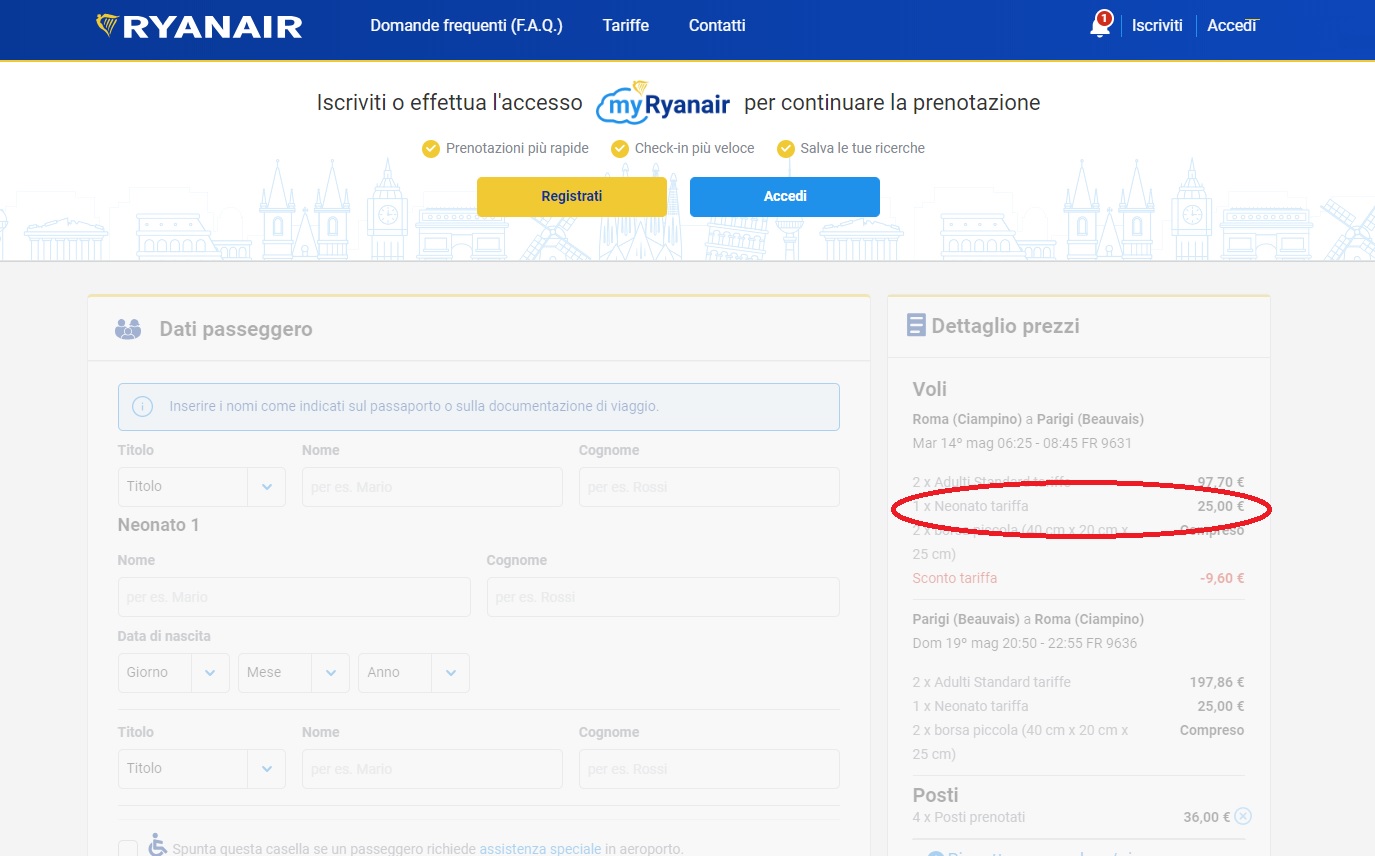Click the Neonato 1 Cognome field
Image resolution: width=1375 pixels, height=856 pixels.
[x=662, y=597]
